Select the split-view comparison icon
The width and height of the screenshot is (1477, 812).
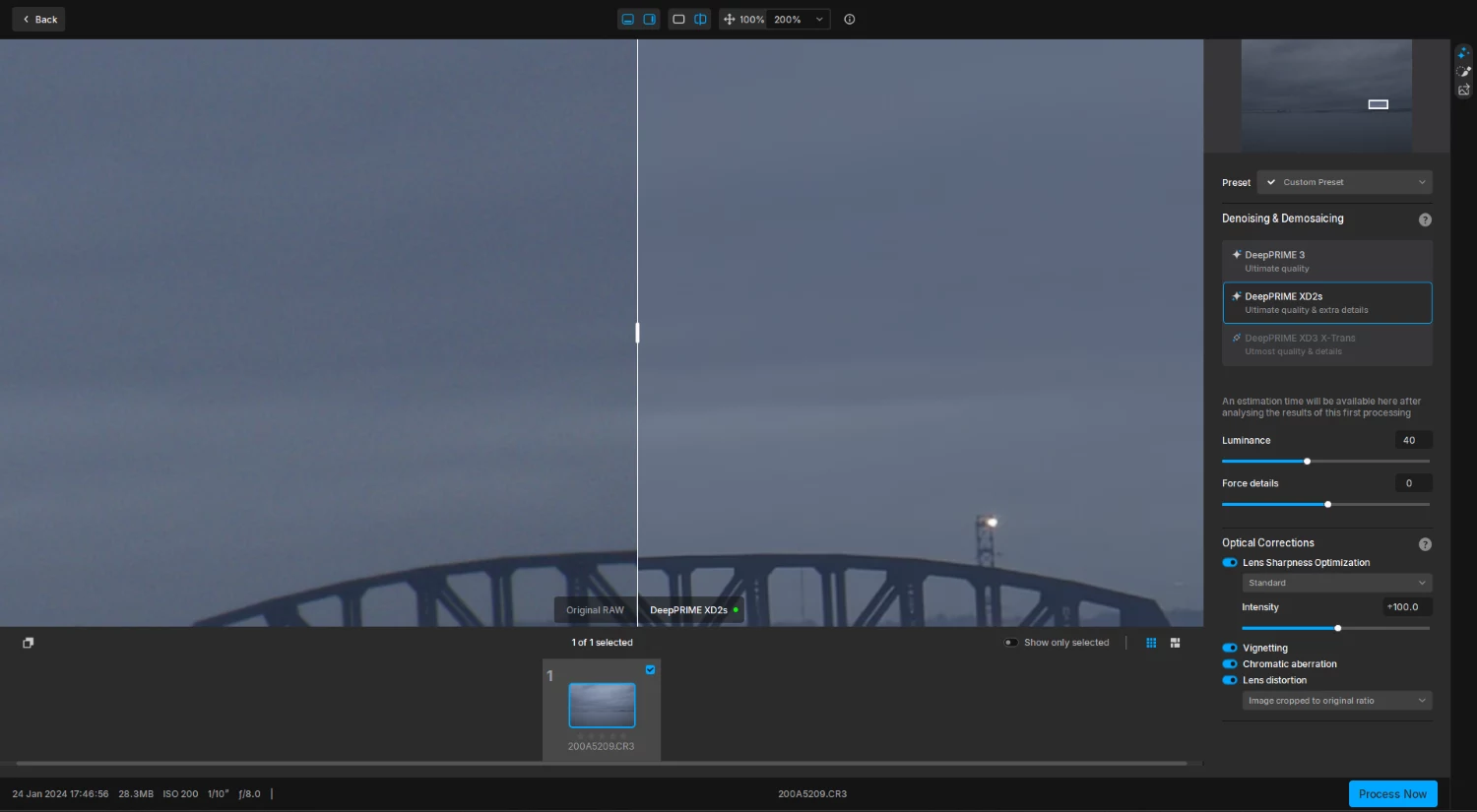(x=700, y=19)
